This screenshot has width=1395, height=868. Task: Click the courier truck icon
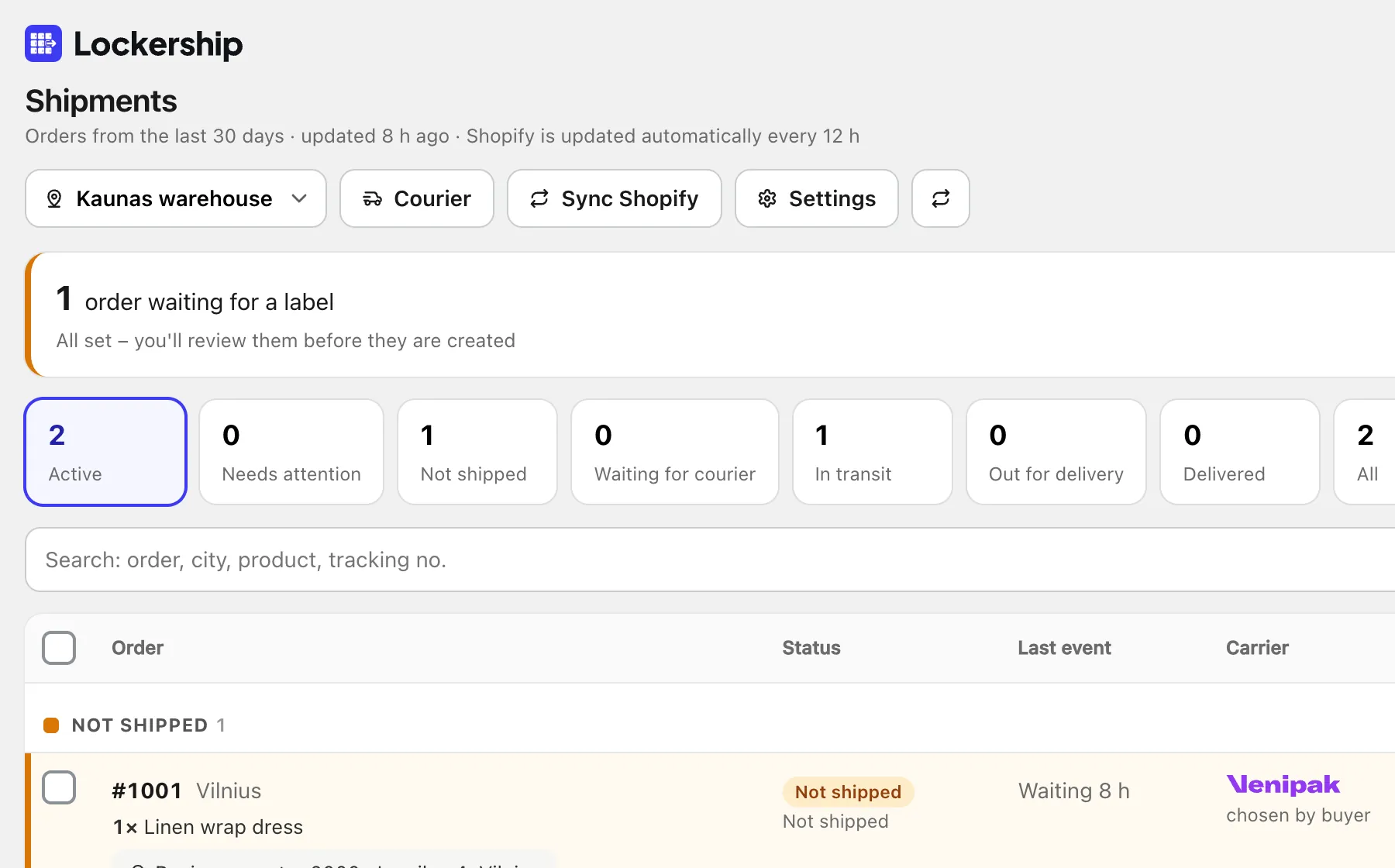point(373,198)
